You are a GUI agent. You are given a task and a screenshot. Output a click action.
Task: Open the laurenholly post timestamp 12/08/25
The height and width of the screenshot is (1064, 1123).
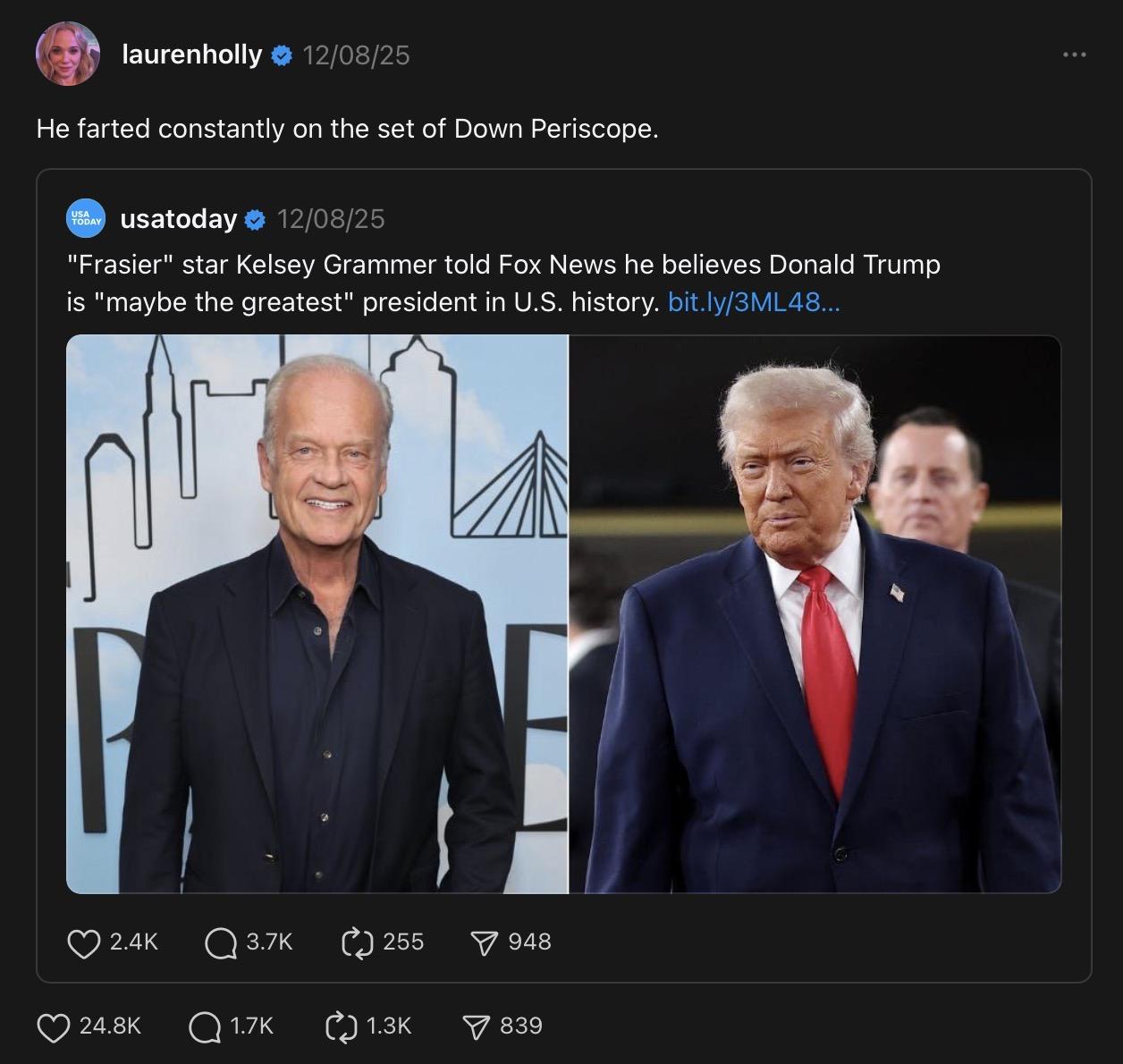coord(356,55)
